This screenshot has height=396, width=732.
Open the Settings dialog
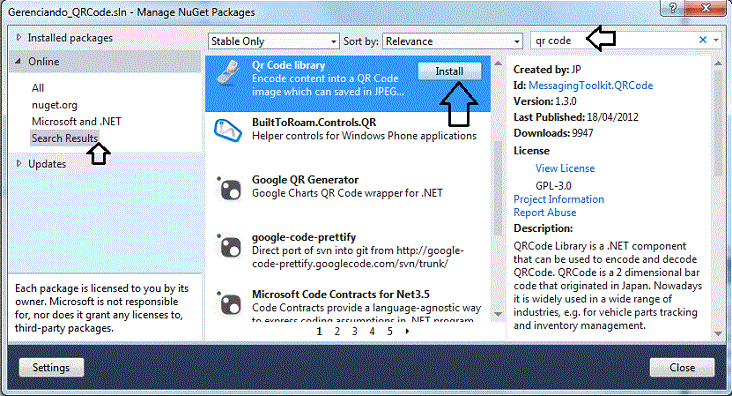[x=51, y=368]
